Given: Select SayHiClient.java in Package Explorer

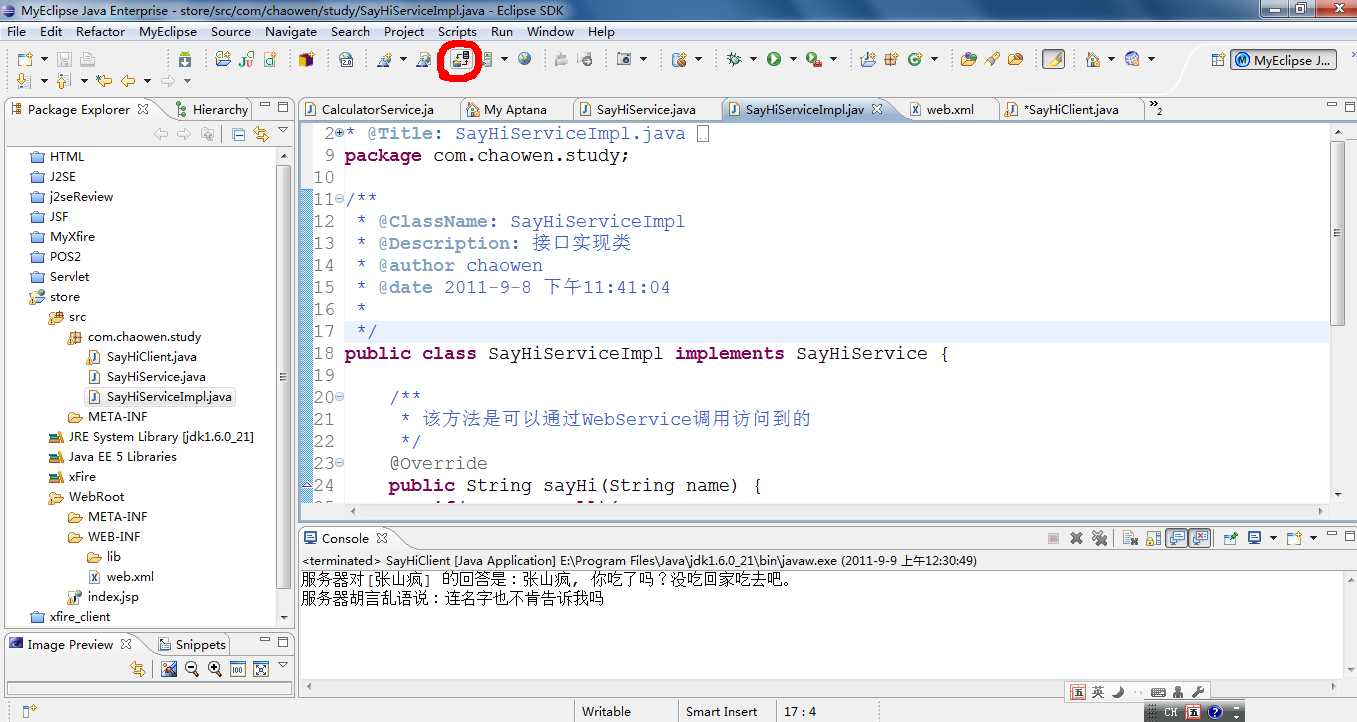Looking at the screenshot, I should pyautogui.click(x=152, y=357).
